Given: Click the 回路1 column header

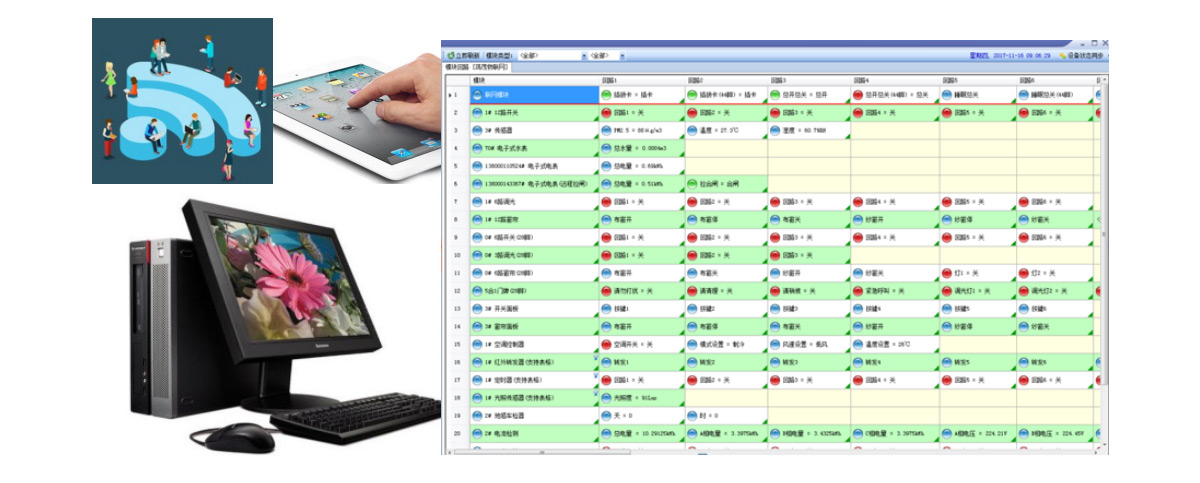Looking at the screenshot, I should pos(640,78).
